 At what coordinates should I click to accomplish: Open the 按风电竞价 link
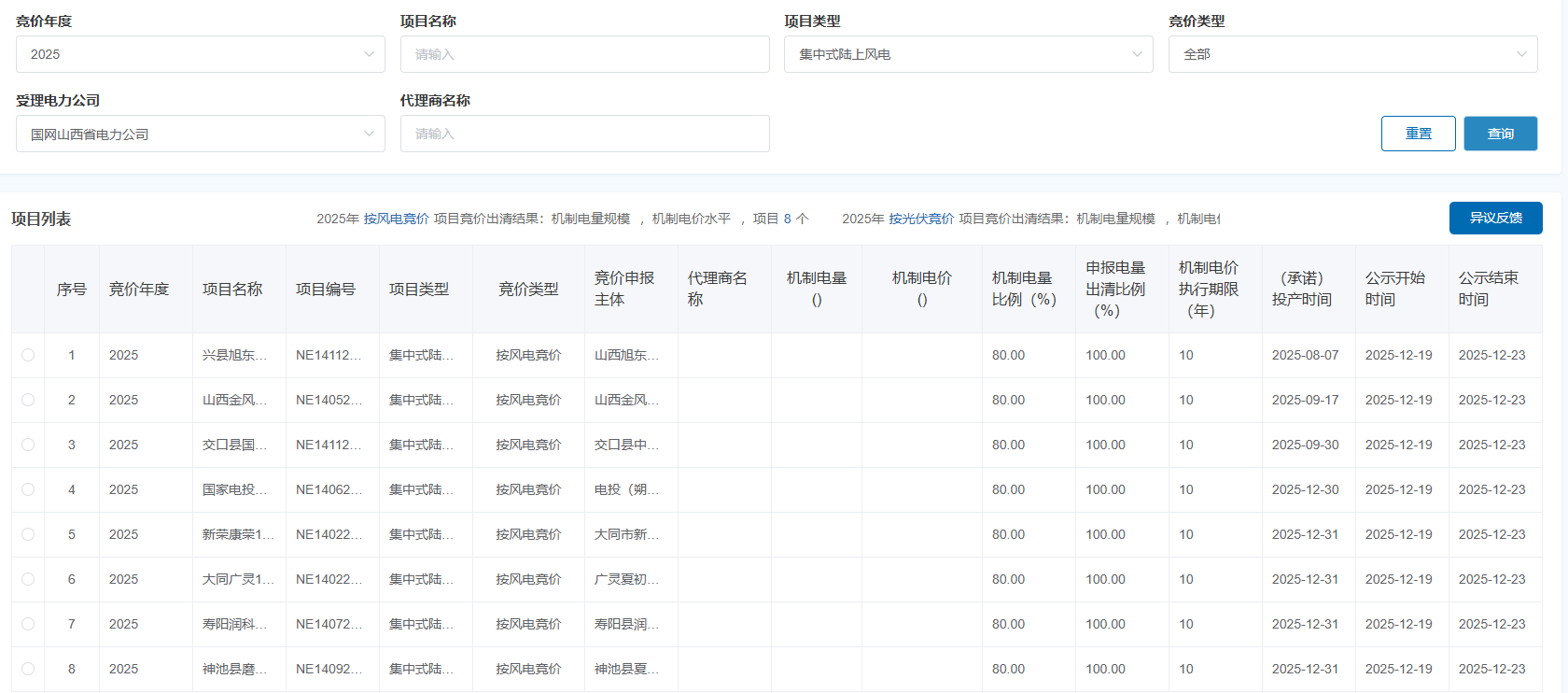pyautogui.click(x=396, y=219)
